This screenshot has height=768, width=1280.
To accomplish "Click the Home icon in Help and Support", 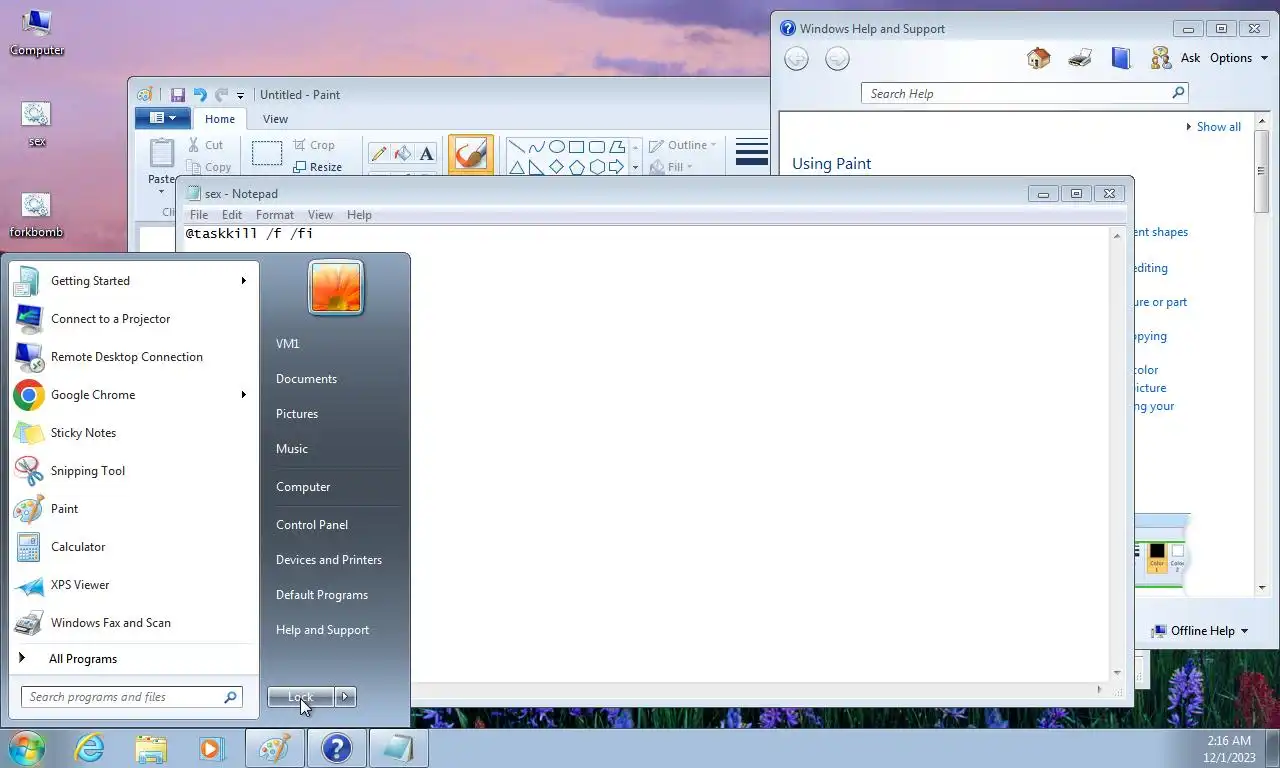I will point(1039,58).
